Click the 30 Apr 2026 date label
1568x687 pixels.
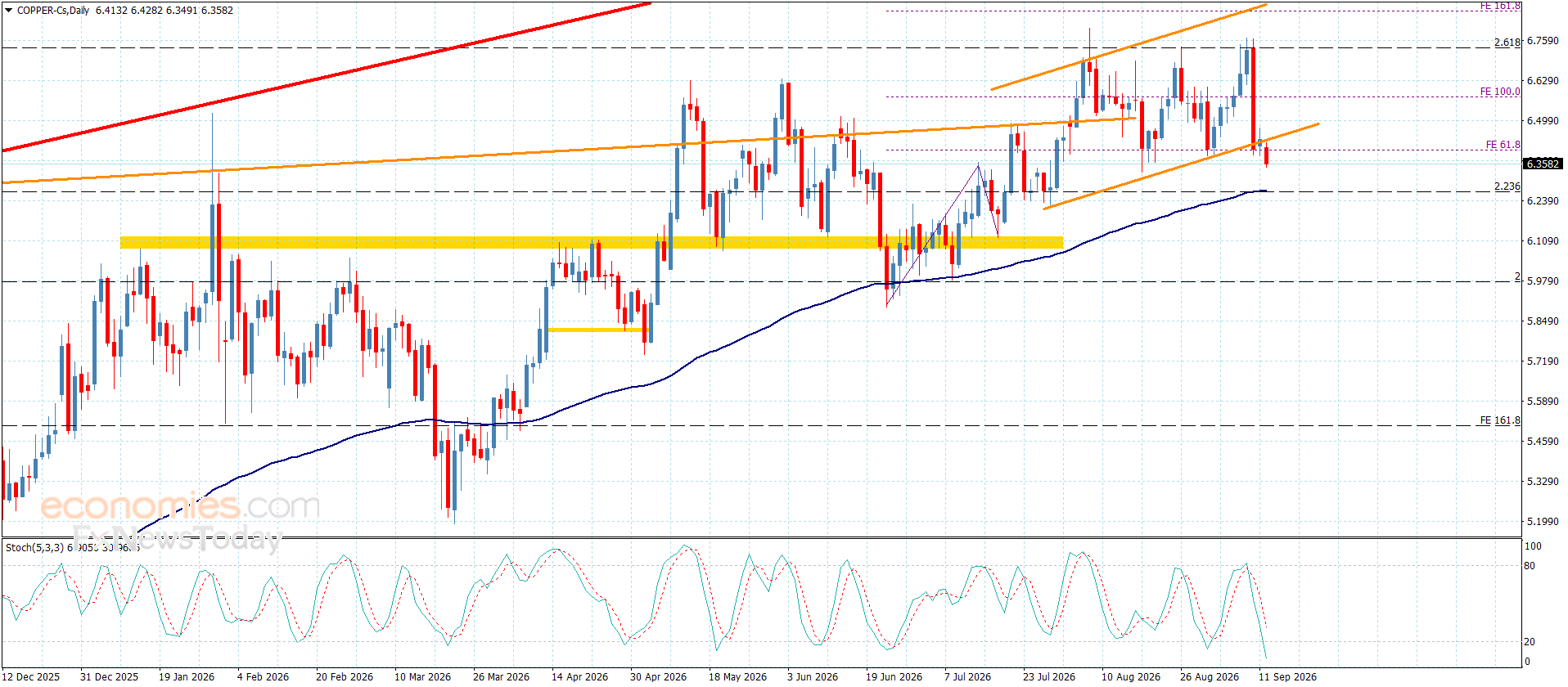(x=659, y=677)
